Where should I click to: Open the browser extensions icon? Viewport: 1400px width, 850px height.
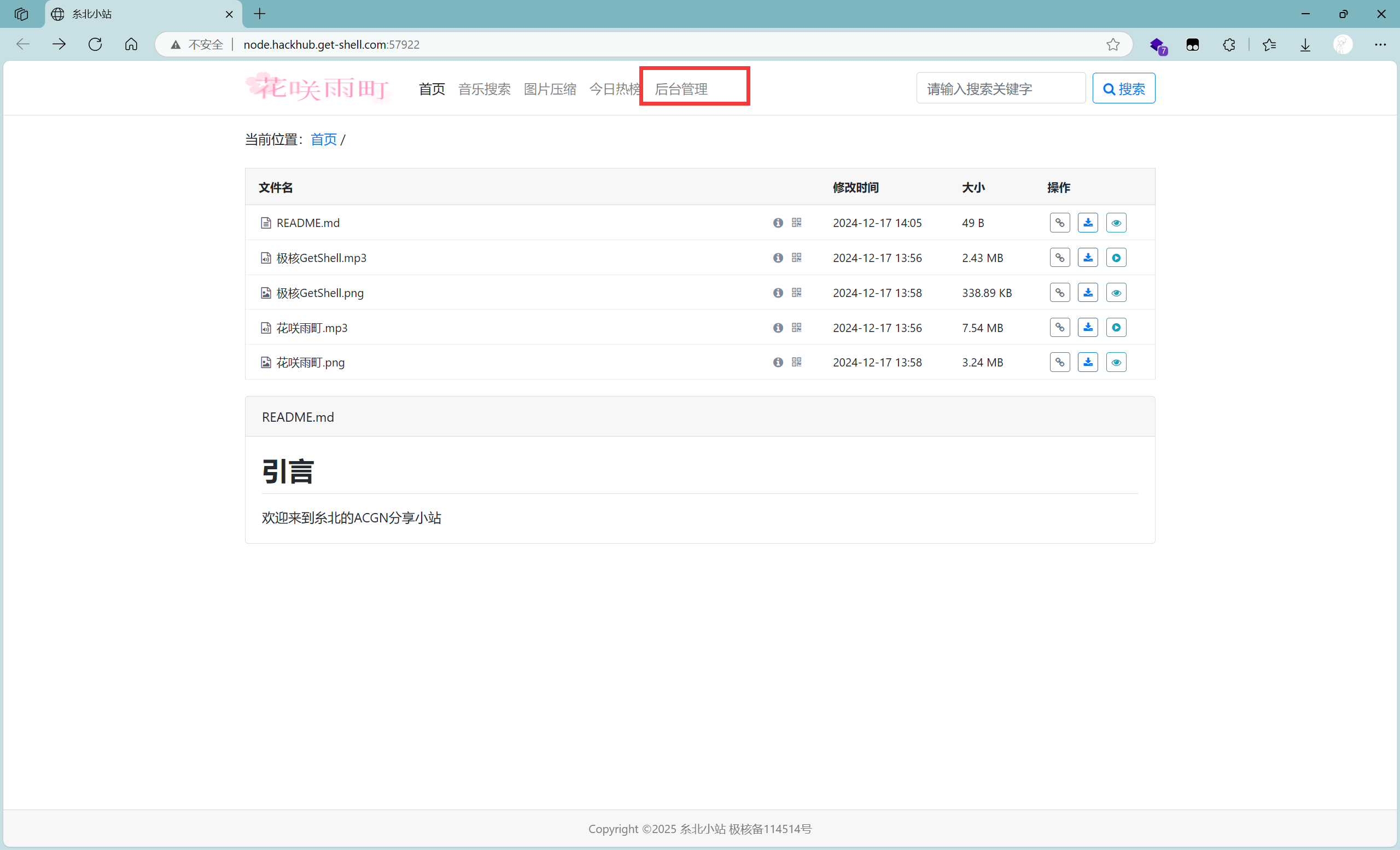coord(1229,44)
